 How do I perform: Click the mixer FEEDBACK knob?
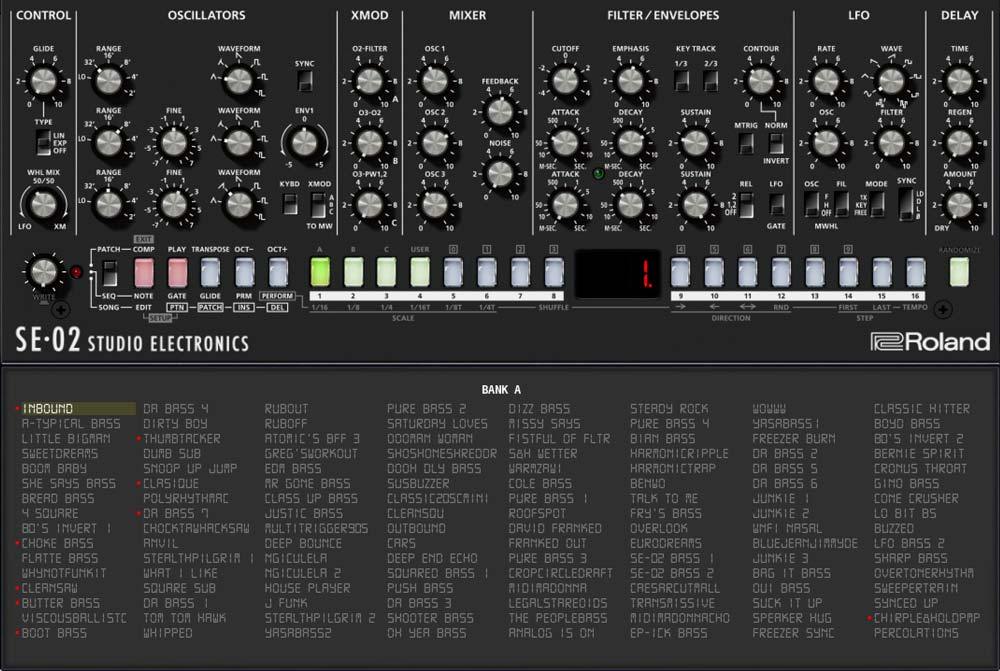[x=500, y=112]
